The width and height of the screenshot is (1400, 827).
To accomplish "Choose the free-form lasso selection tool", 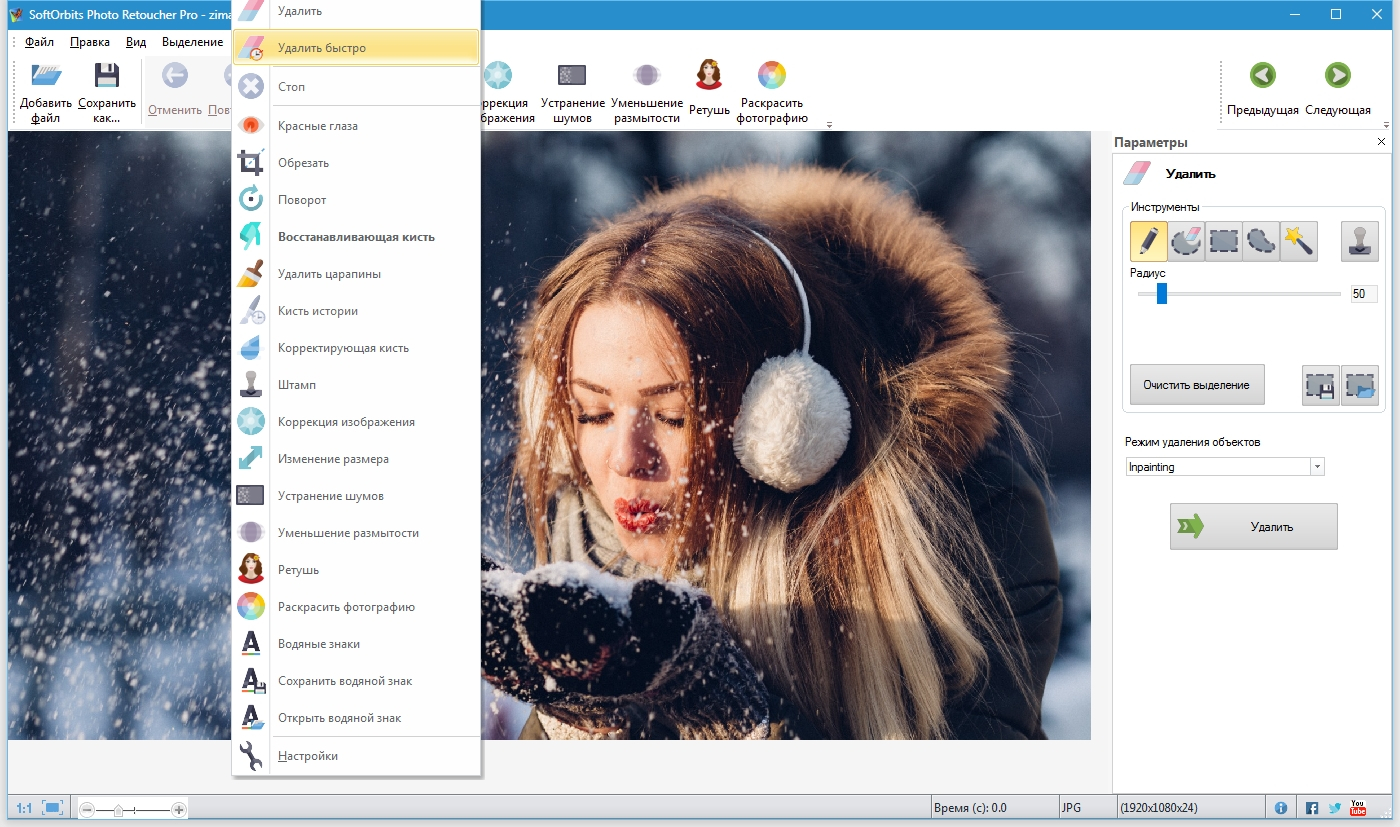I will click(1261, 241).
